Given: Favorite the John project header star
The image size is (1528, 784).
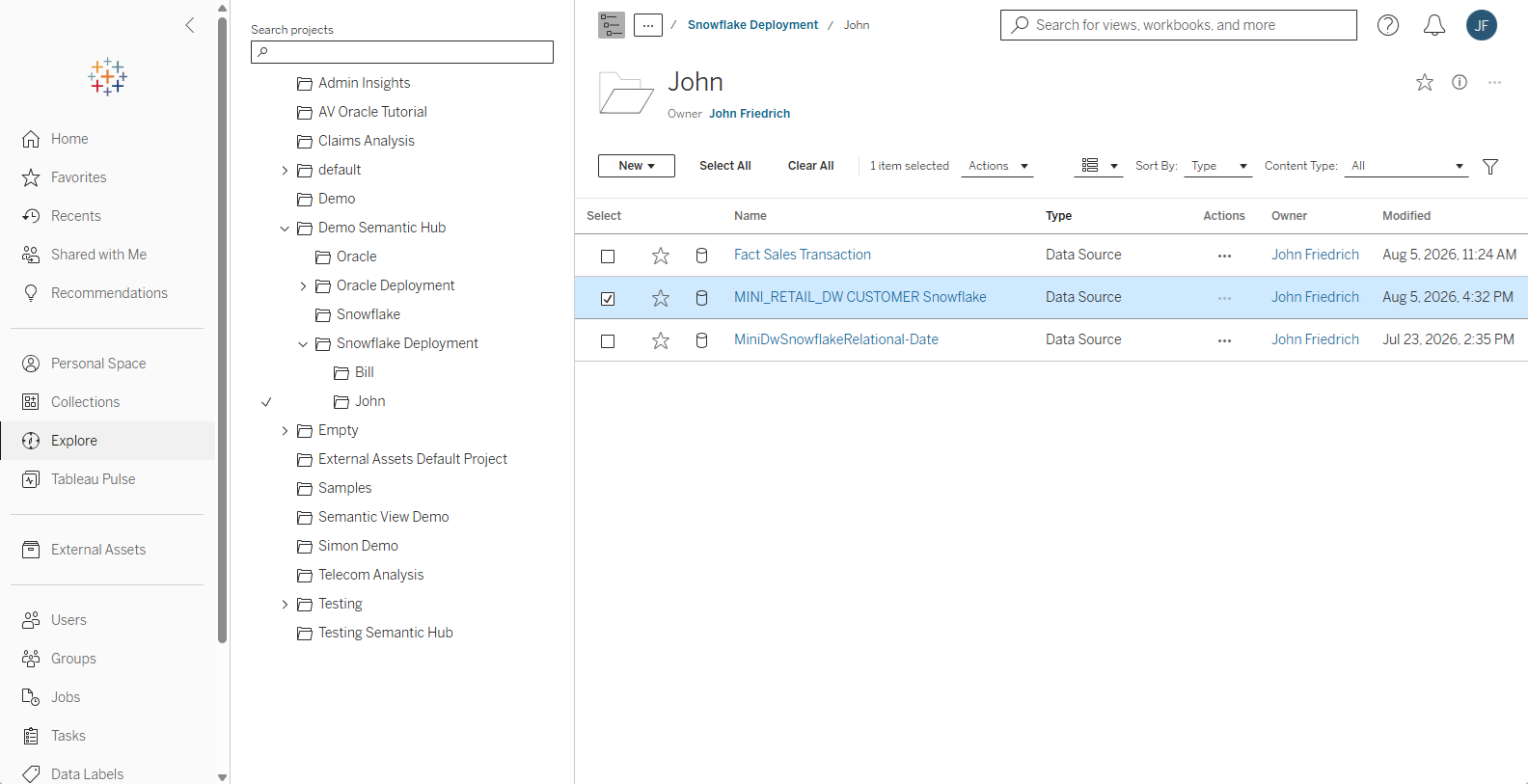Looking at the screenshot, I should (x=1425, y=82).
